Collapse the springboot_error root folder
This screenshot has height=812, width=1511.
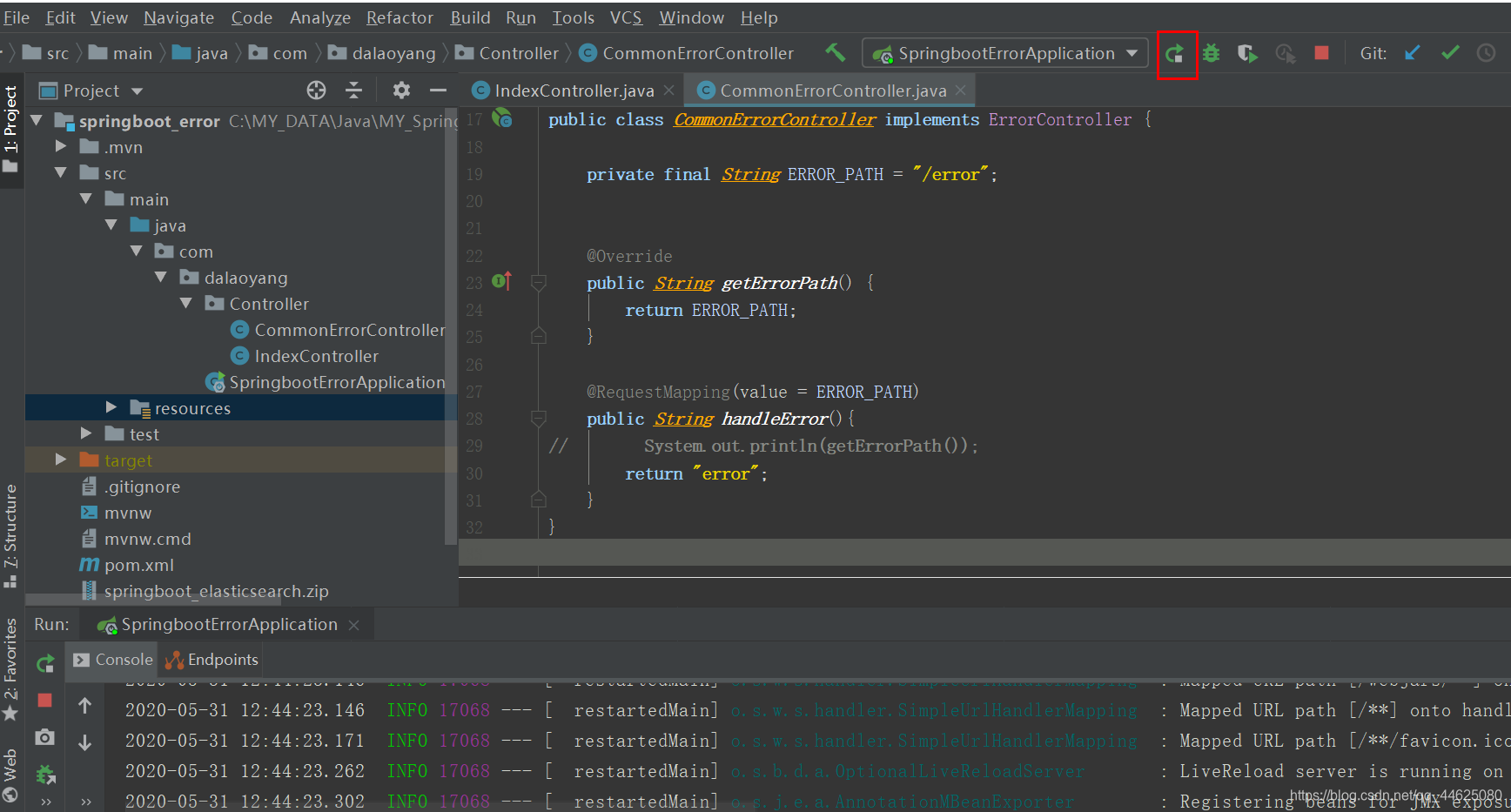37,120
